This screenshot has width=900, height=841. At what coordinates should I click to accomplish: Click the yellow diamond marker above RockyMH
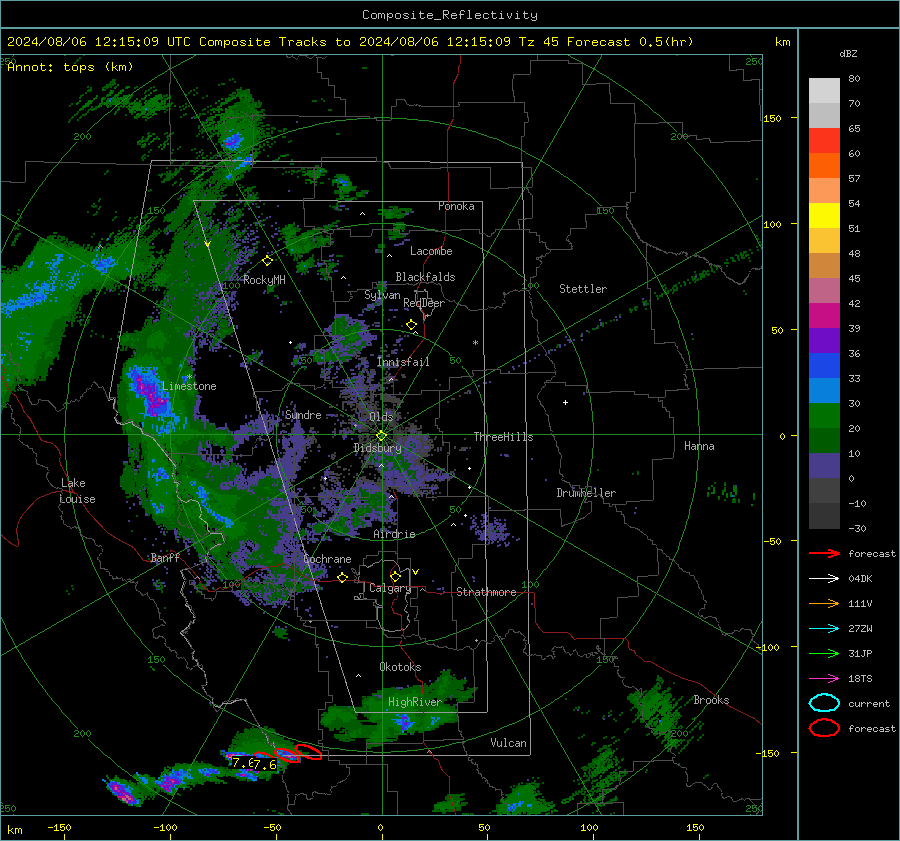tap(267, 261)
